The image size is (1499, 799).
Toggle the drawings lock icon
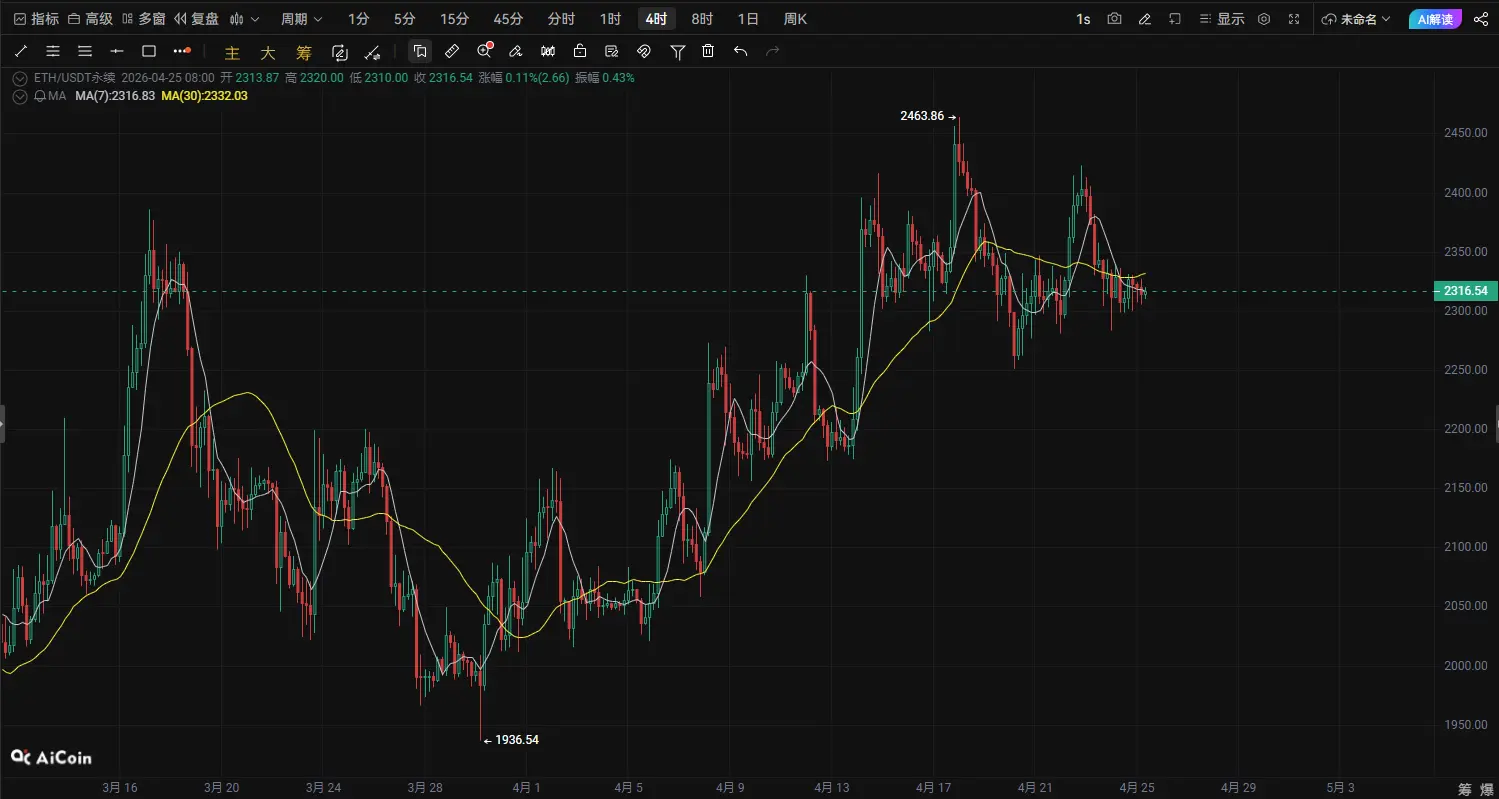pyautogui.click(x=580, y=51)
